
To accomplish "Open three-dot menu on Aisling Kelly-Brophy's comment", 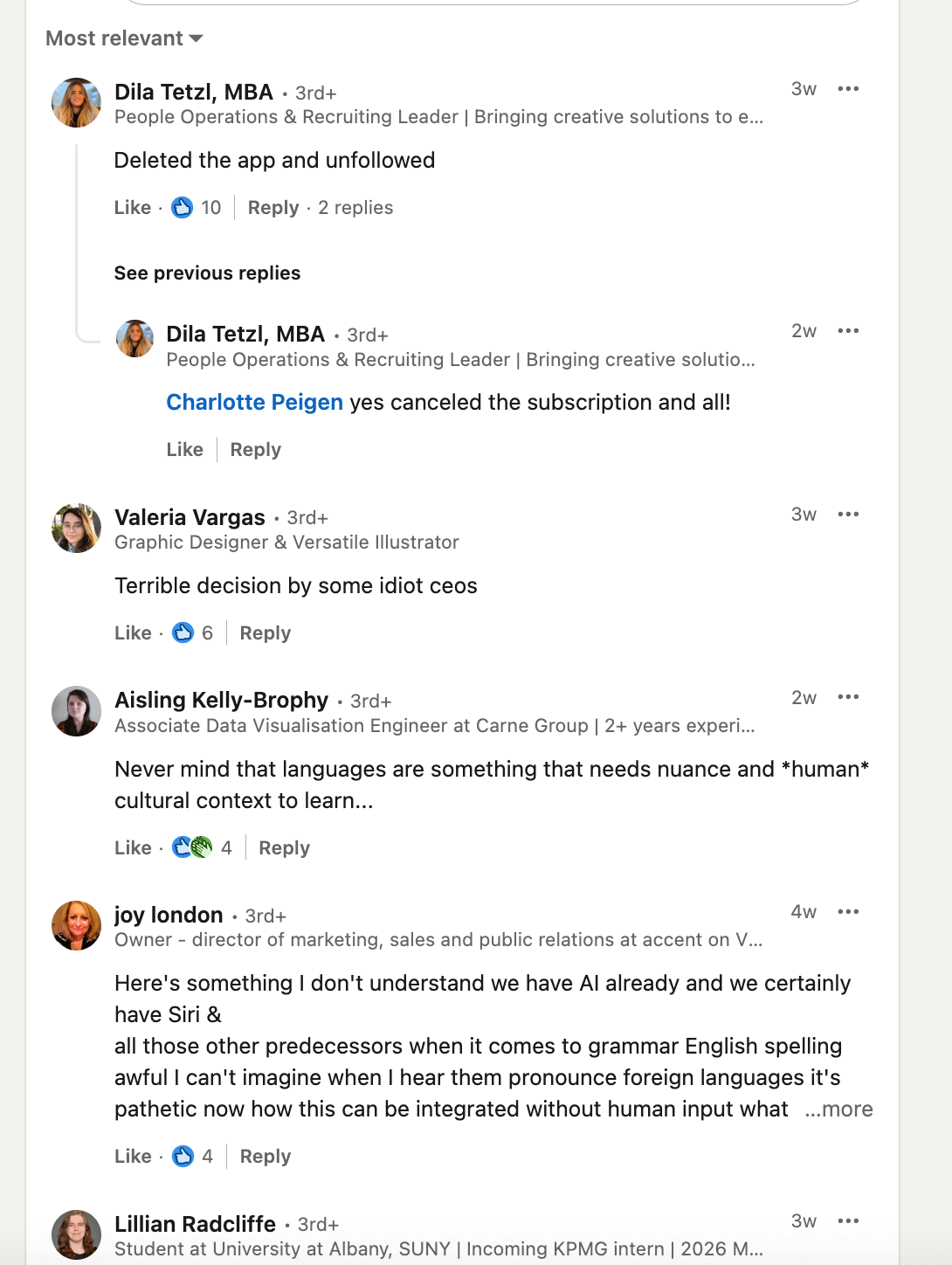I will 848,697.
